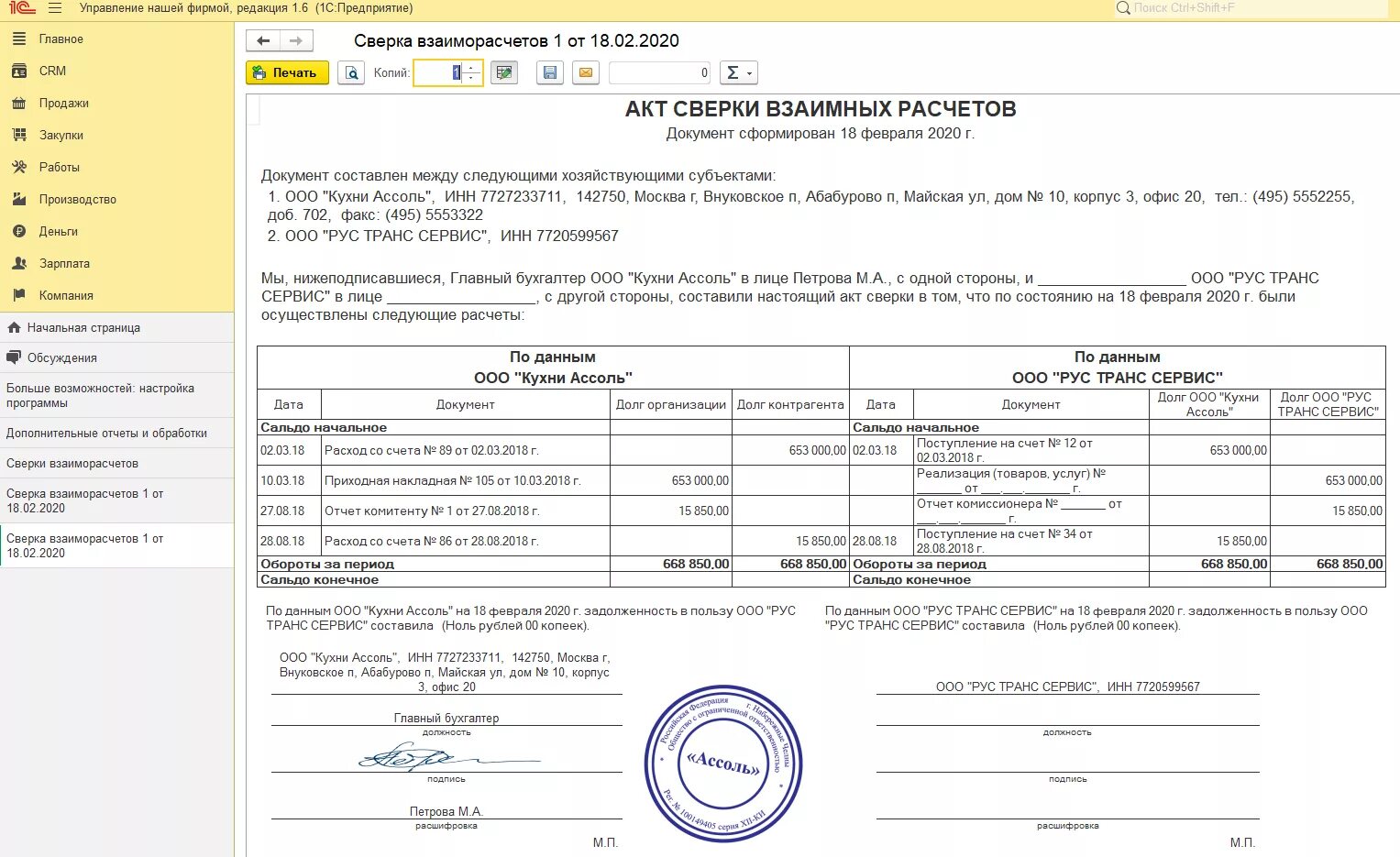Decrease copies with the down stepper
This screenshot has height=857, width=1400.
click(472, 78)
